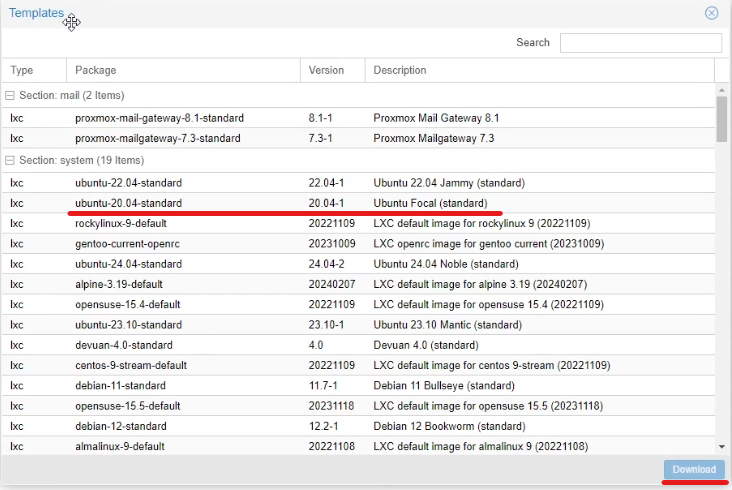This screenshot has height=490, width=732.
Task: Click Ubuntu Focal (standard) description
Action: 430,203
